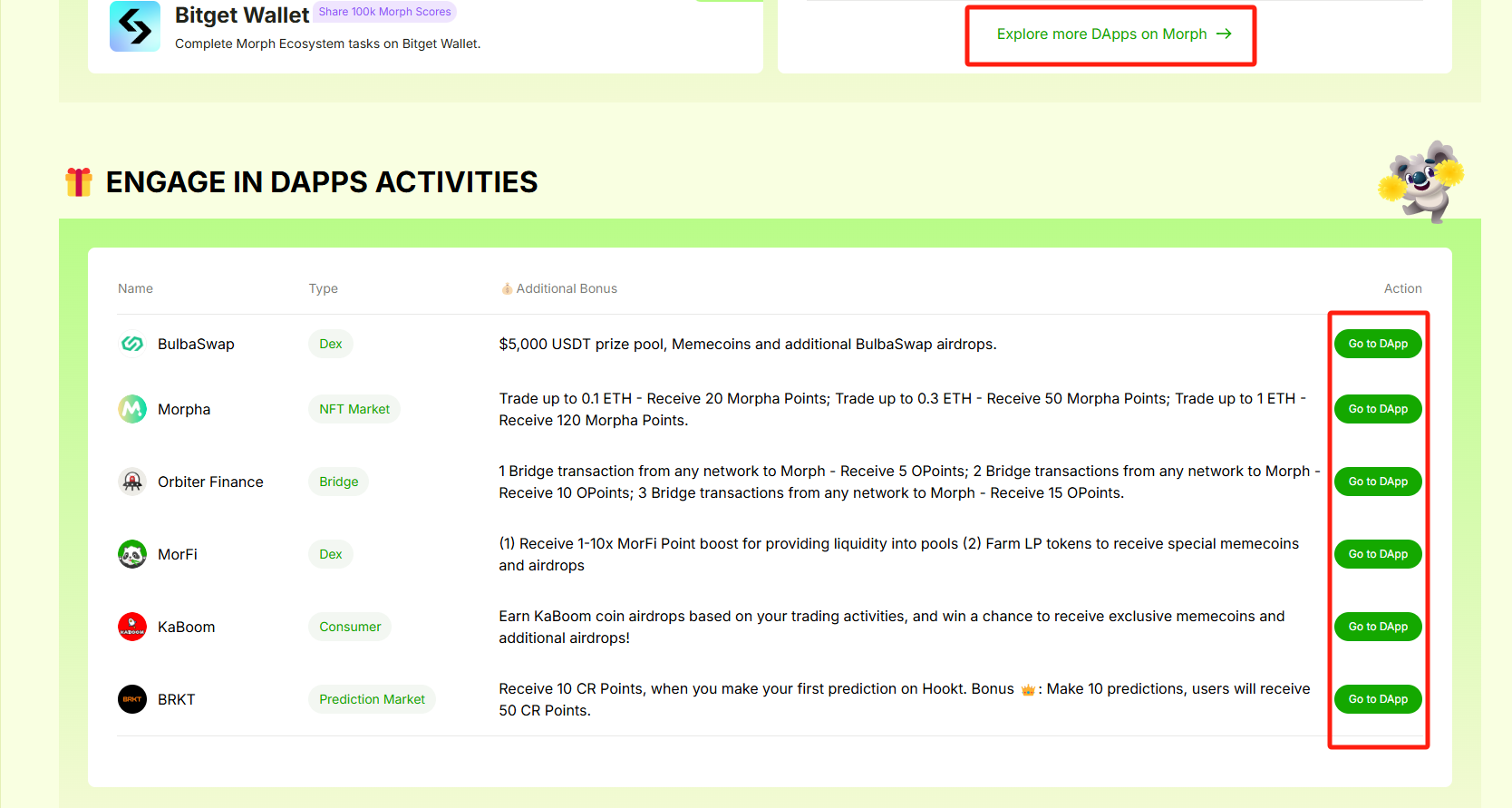Click the Bridge type tag

[338, 482]
